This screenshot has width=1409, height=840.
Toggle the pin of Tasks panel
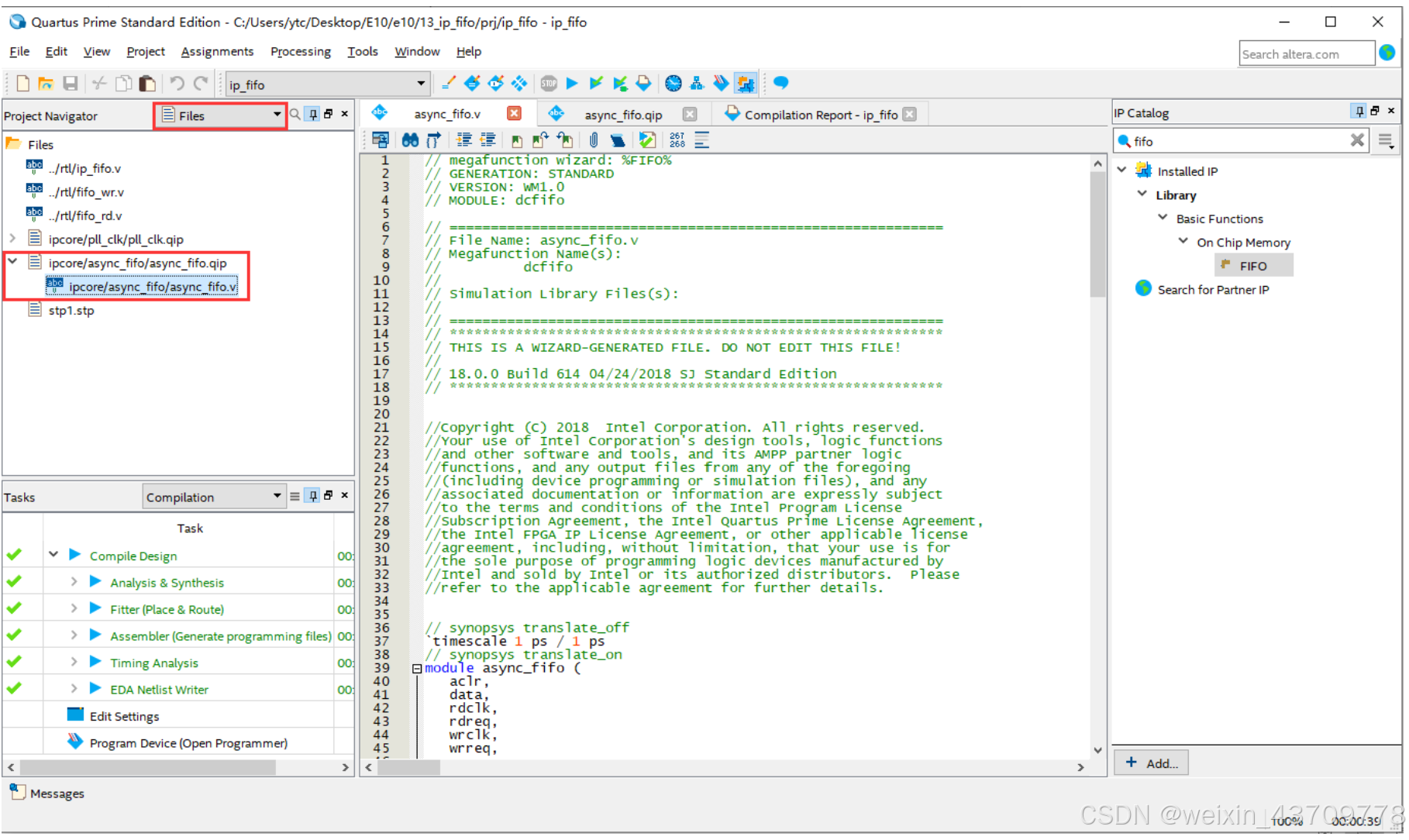tap(313, 496)
